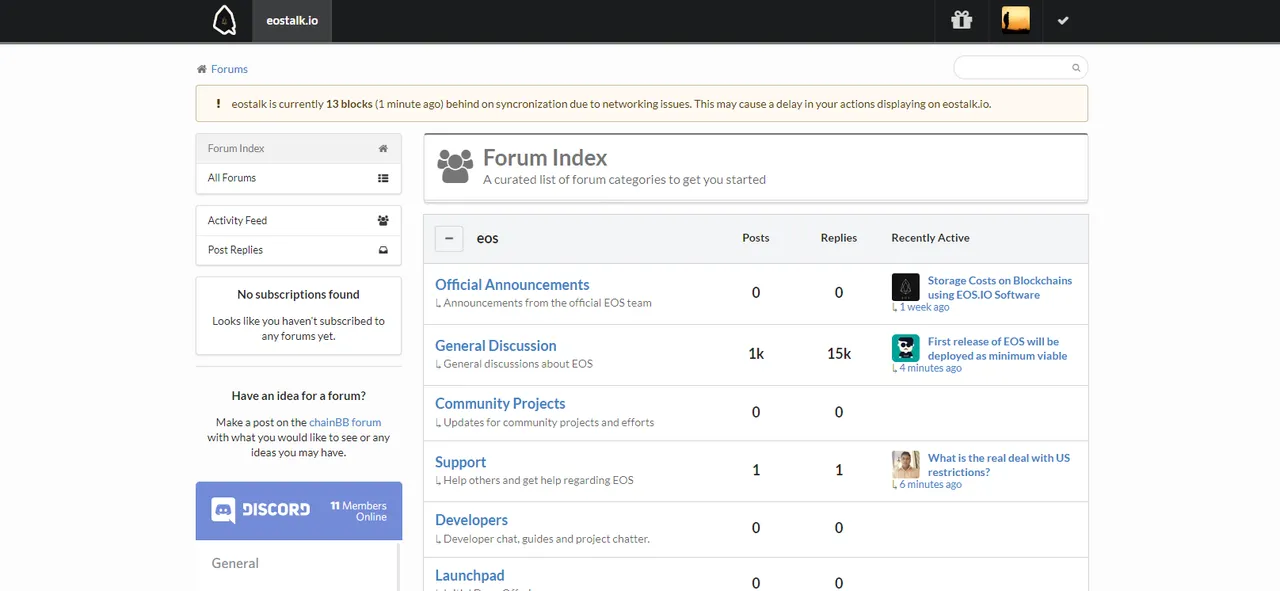Click the checkmark icon in the header
This screenshot has width=1280, height=591.
coord(1063,20)
